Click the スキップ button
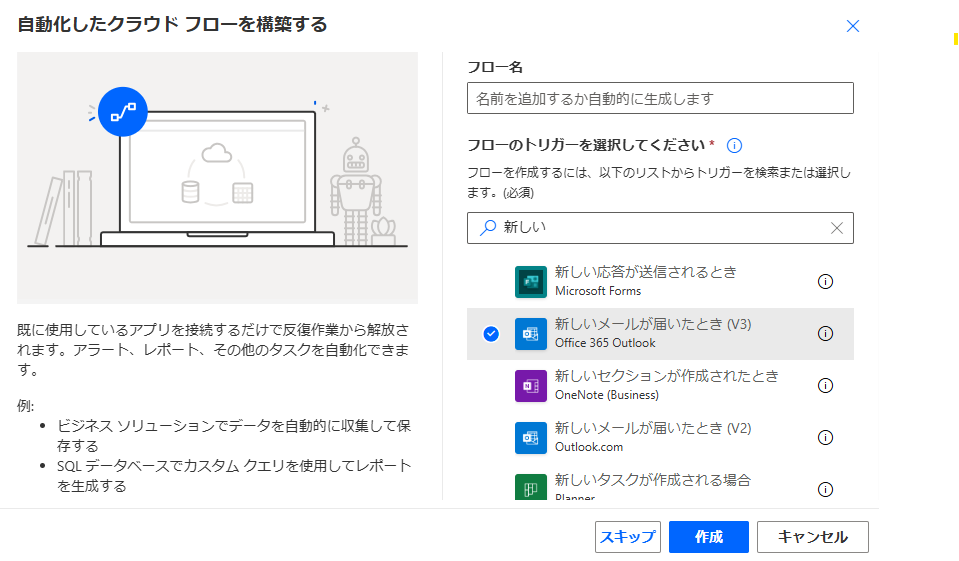The height and width of the screenshot is (561, 959). pyautogui.click(x=628, y=537)
